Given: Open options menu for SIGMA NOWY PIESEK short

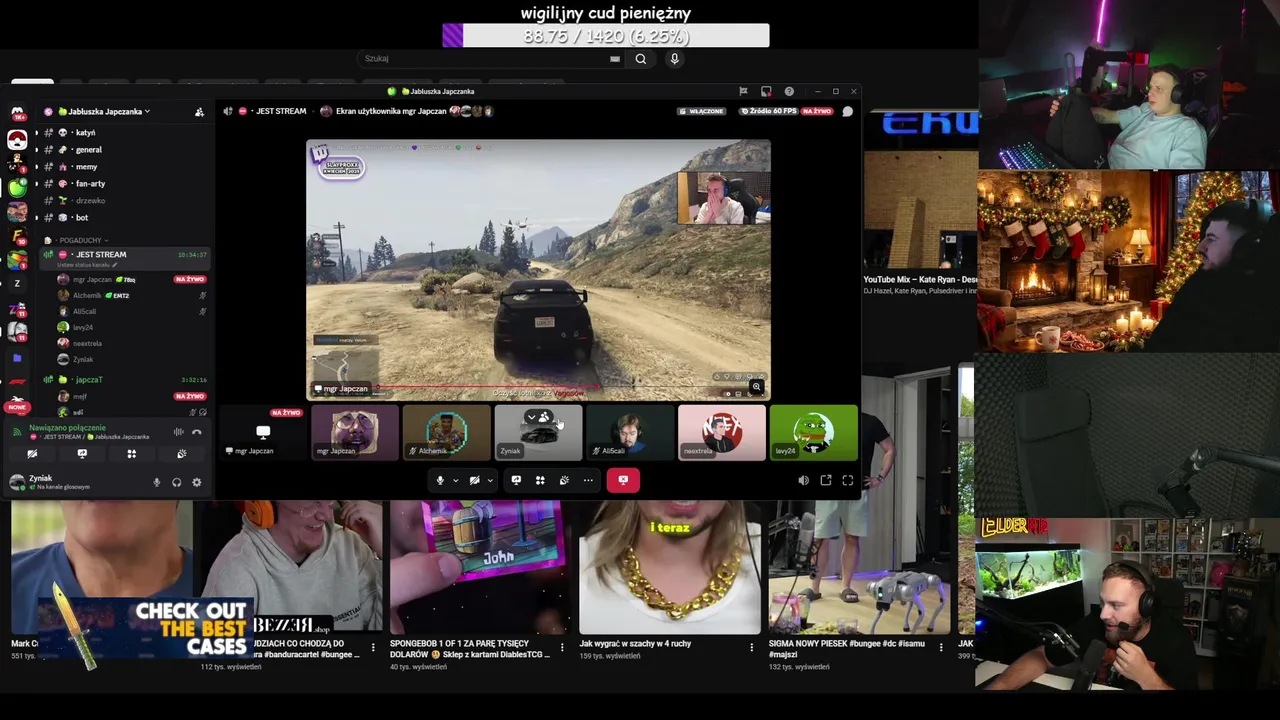Looking at the screenshot, I should tap(941, 647).
